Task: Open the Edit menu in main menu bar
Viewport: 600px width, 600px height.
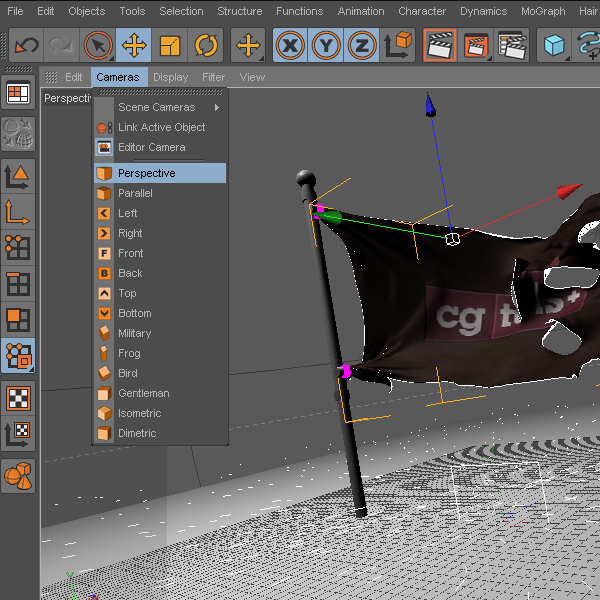Action: (46, 11)
